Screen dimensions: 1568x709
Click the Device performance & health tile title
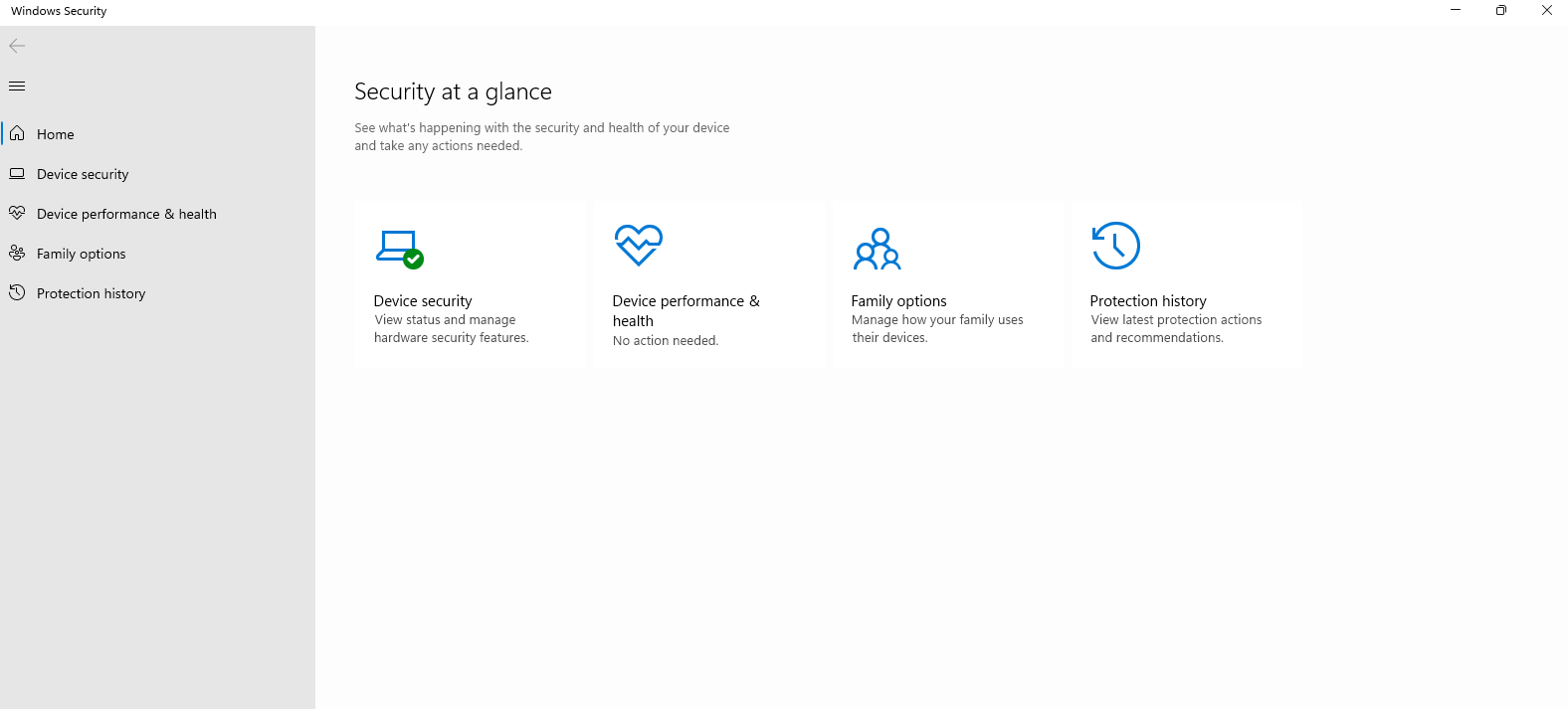[x=686, y=301]
